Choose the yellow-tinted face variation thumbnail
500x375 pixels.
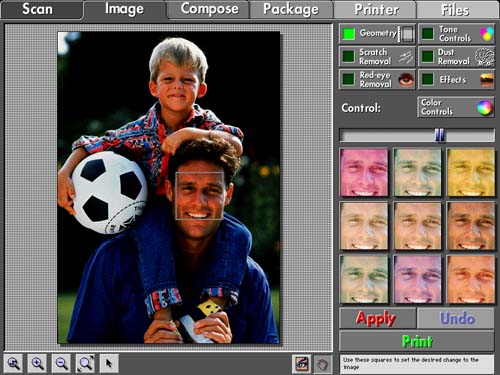[471, 172]
